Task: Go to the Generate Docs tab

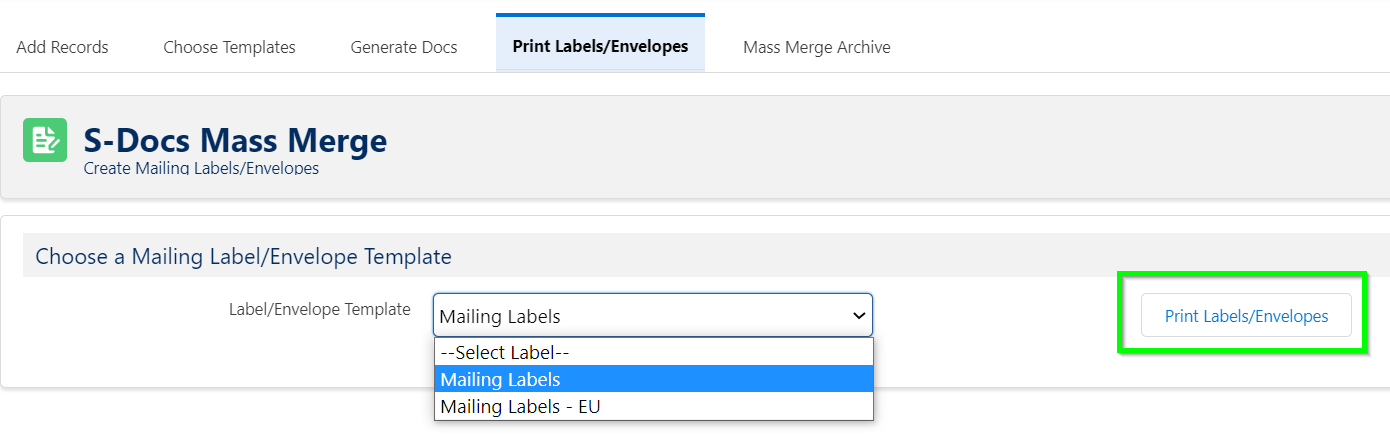Action: [x=404, y=47]
